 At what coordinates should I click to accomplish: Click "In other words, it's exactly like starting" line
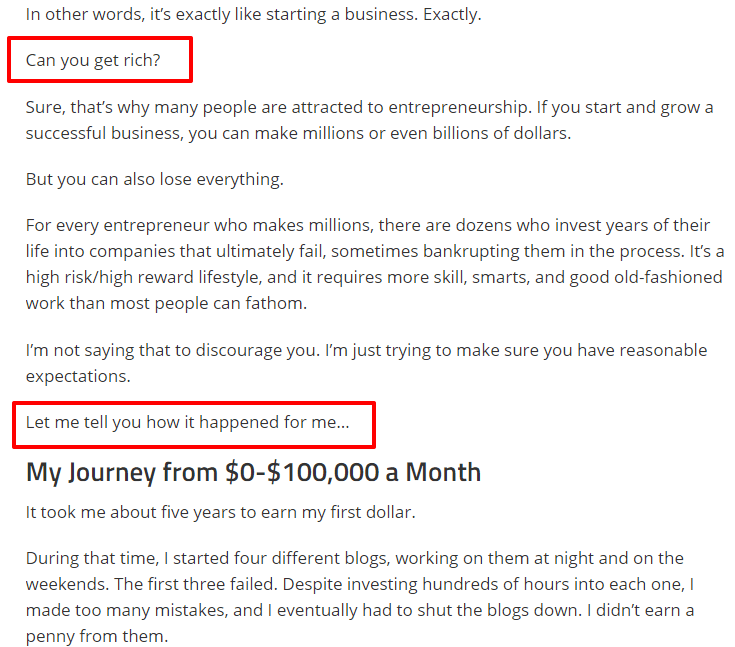point(254,15)
